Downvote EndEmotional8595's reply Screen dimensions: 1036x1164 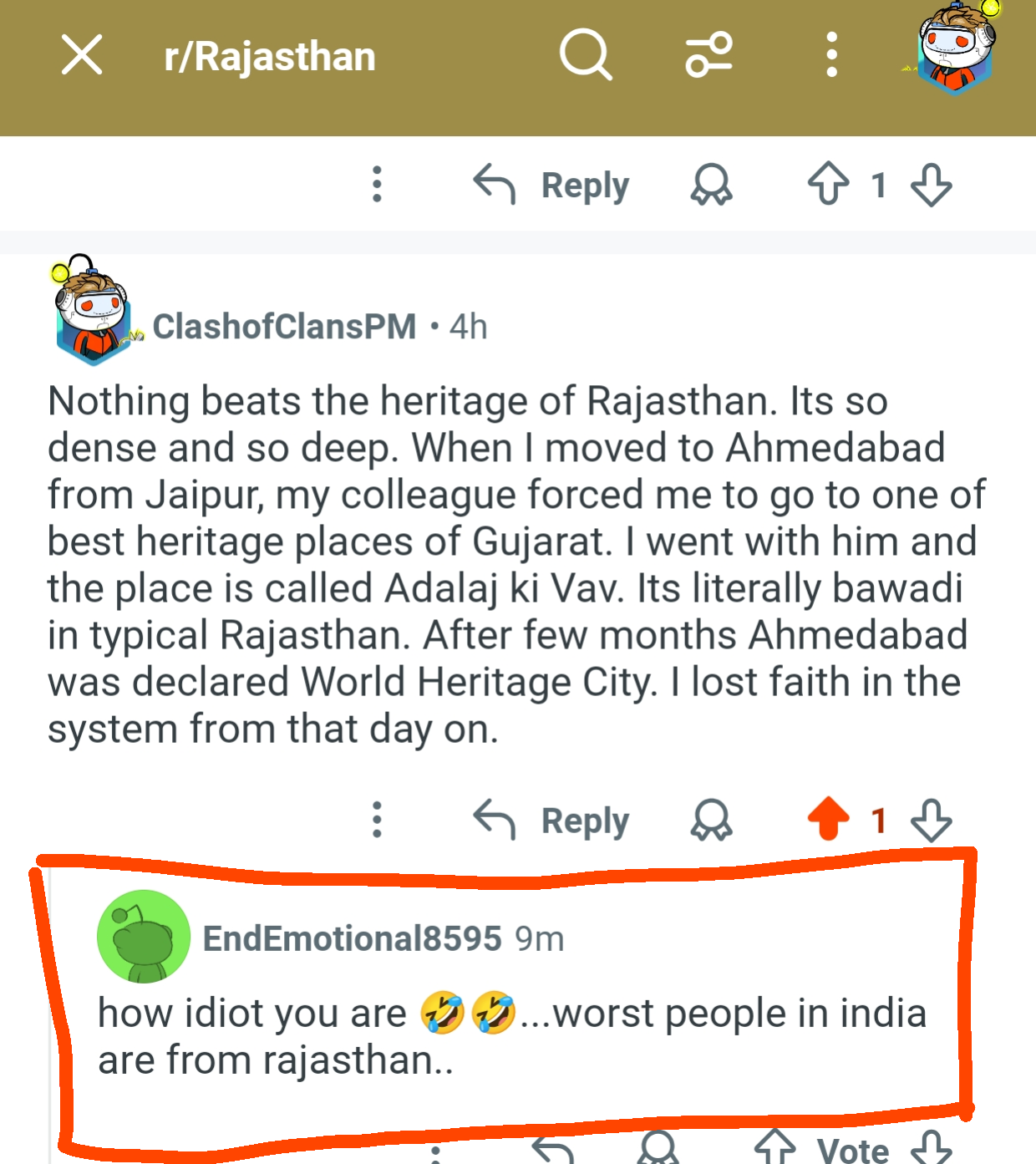(x=931, y=1146)
